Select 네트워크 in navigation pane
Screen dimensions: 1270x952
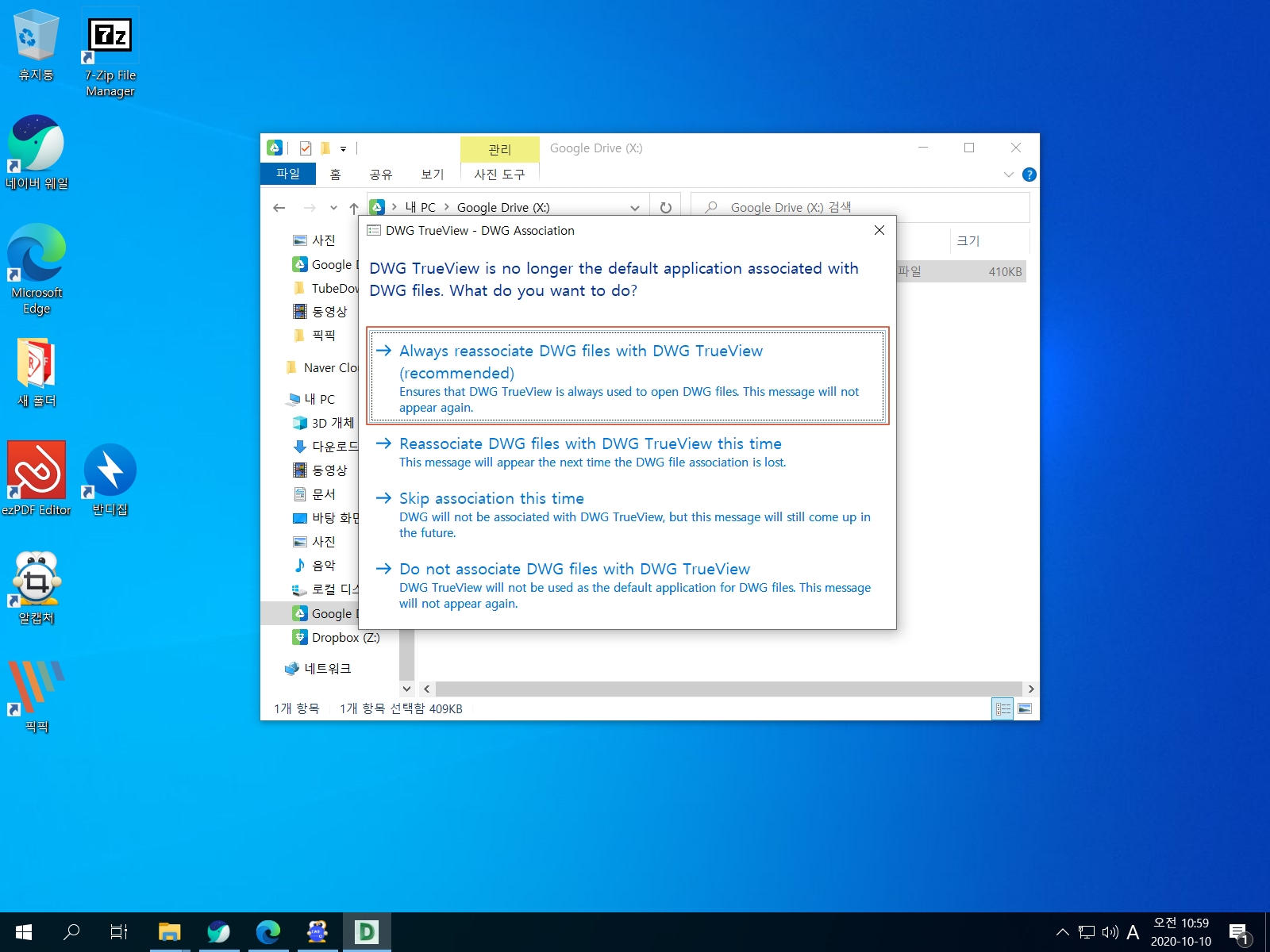(x=318, y=669)
